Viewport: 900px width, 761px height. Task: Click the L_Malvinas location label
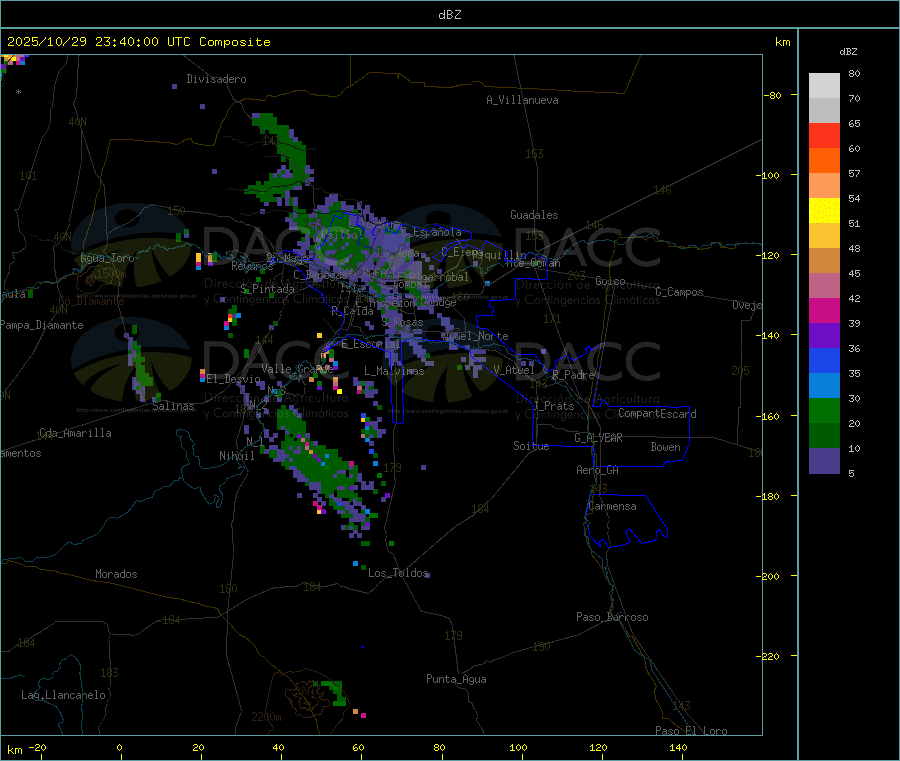[x=394, y=371]
